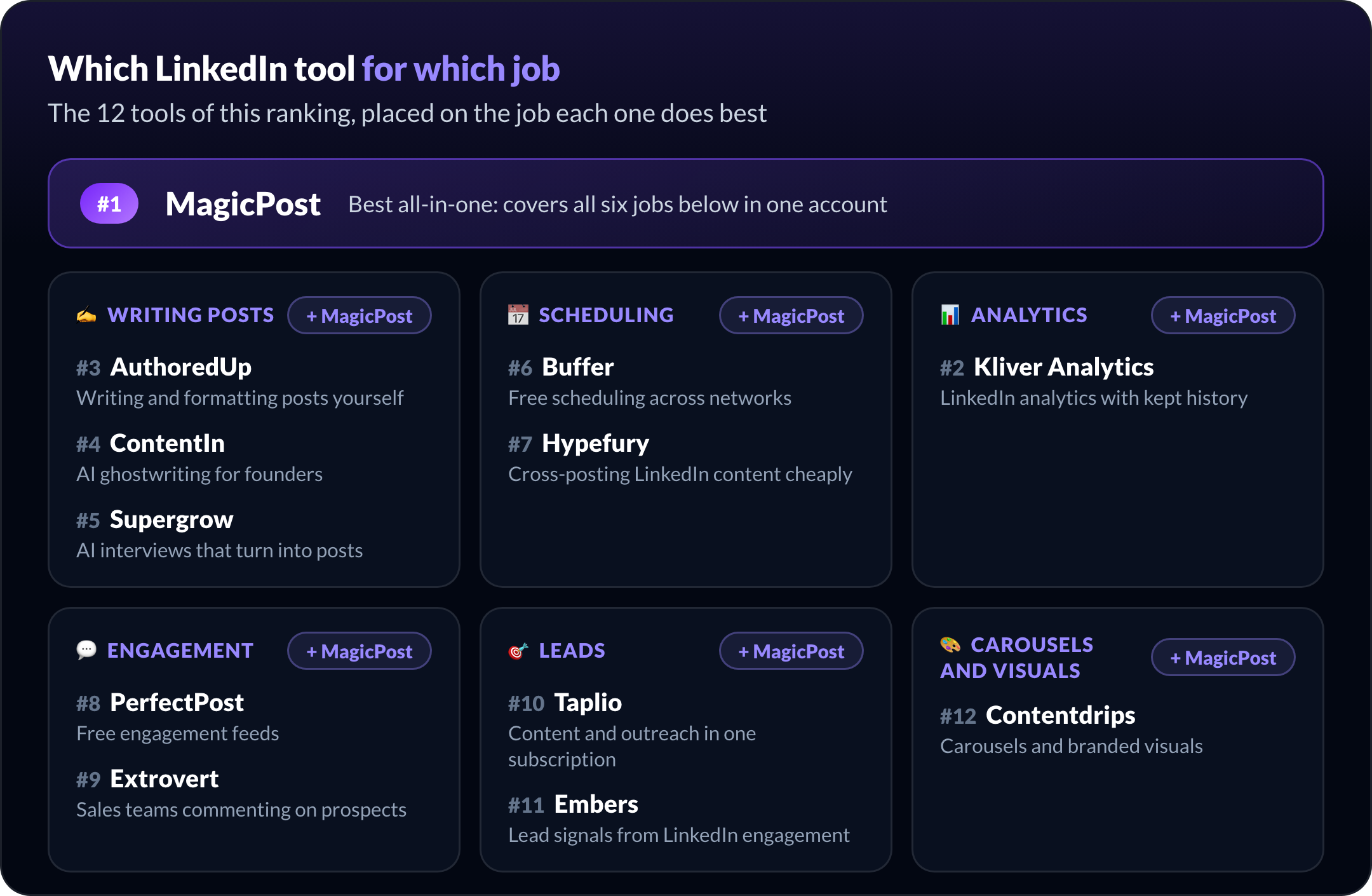Click the writing hand emoji icon

coord(86,315)
